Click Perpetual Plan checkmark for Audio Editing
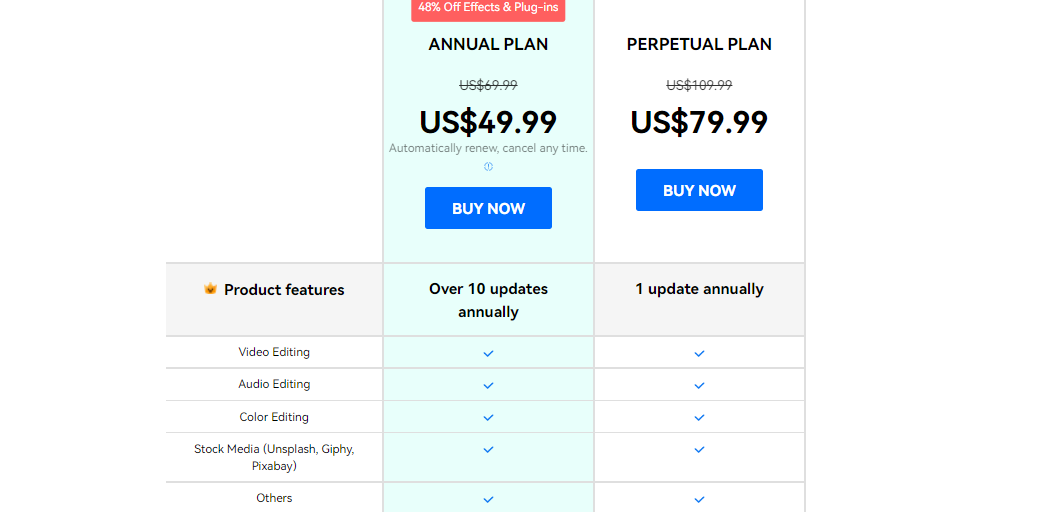The width and height of the screenshot is (1046, 512). (699, 385)
